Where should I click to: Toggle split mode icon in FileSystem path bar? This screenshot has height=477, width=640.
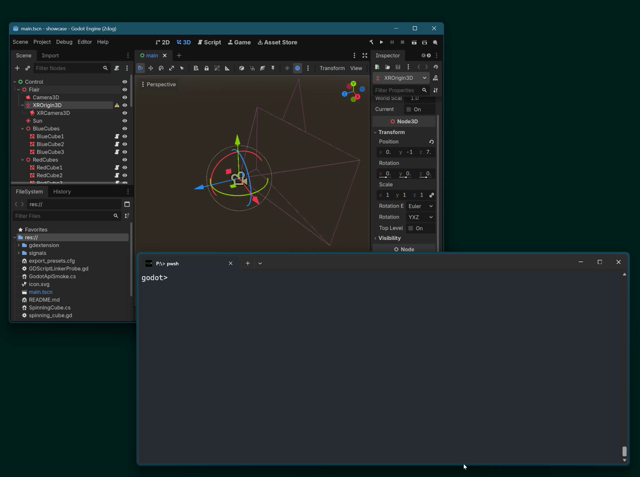point(127,204)
